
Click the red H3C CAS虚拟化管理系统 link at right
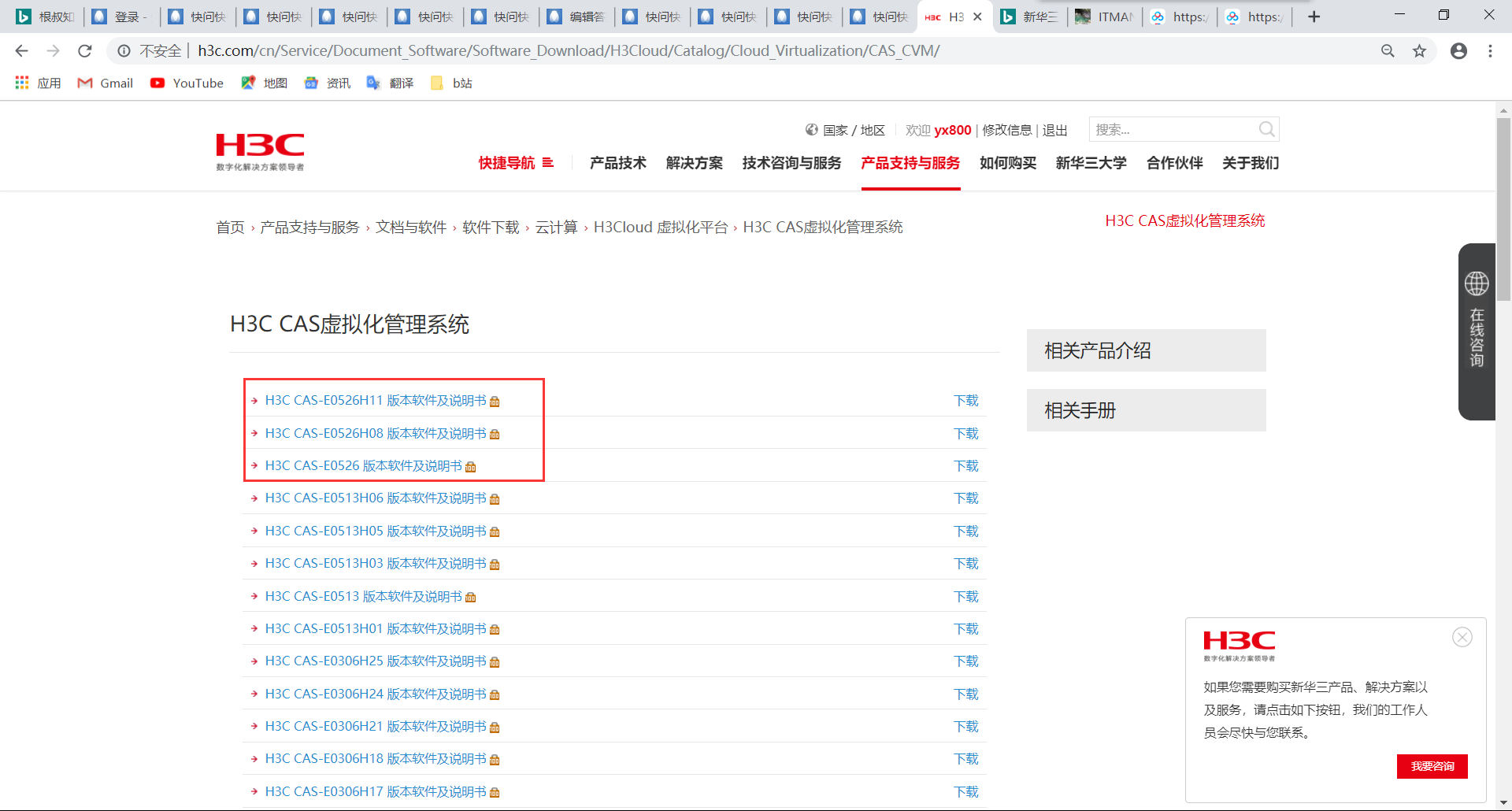(x=1185, y=221)
